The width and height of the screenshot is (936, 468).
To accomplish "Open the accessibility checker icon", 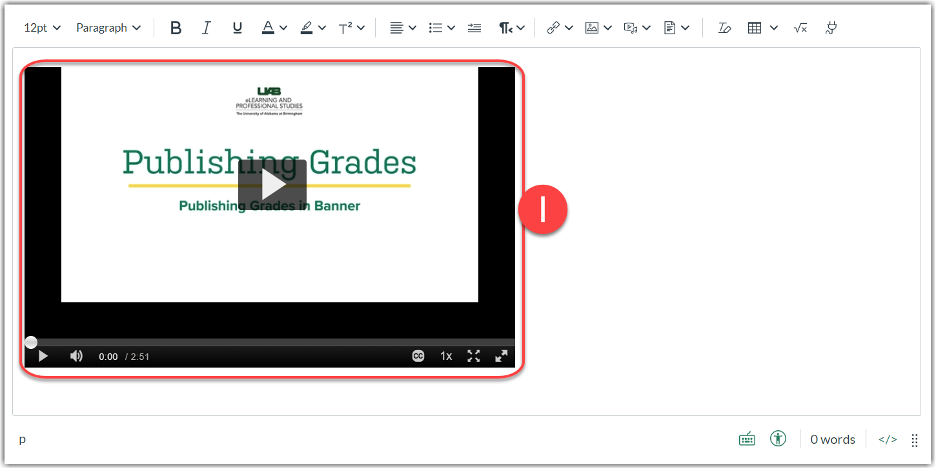I will [778, 439].
